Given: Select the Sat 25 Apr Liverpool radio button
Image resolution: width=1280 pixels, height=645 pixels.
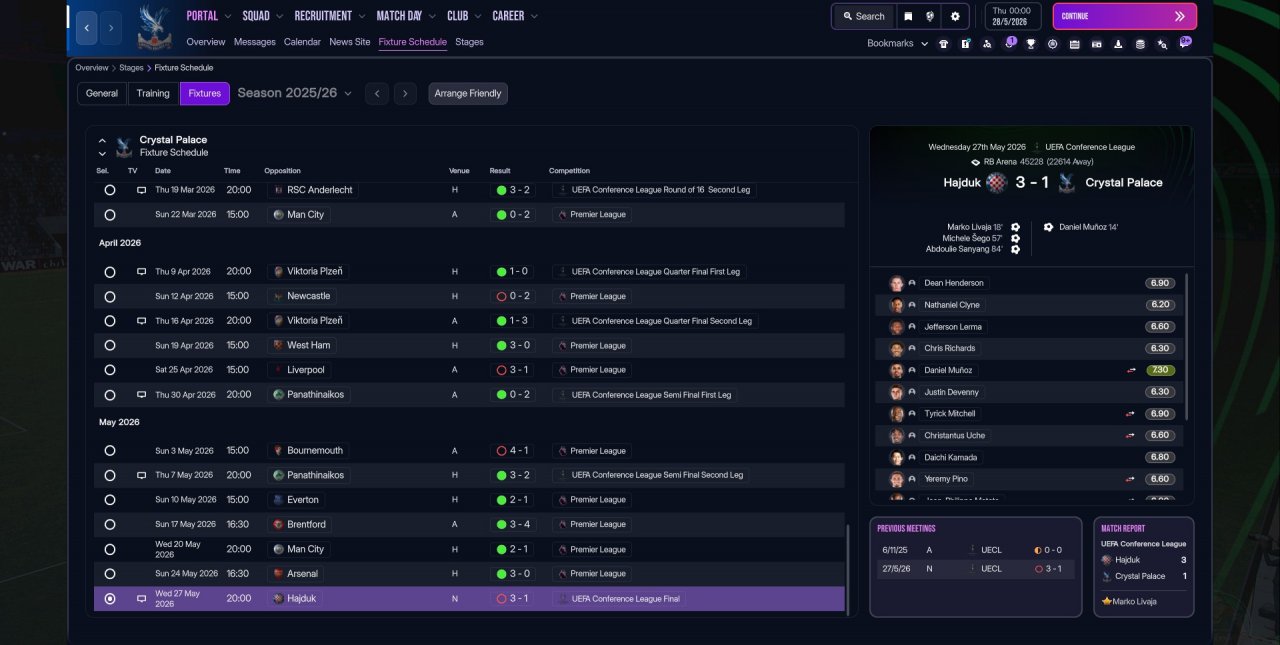Looking at the screenshot, I should point(110,370).
